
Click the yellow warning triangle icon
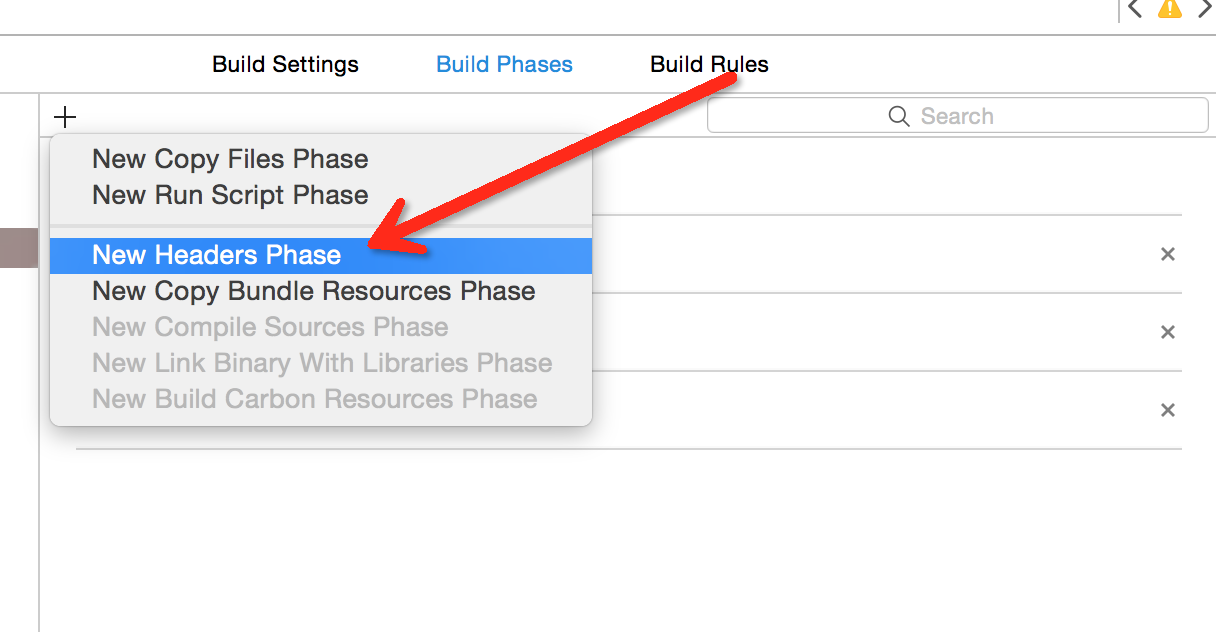tap(1169, 9)
